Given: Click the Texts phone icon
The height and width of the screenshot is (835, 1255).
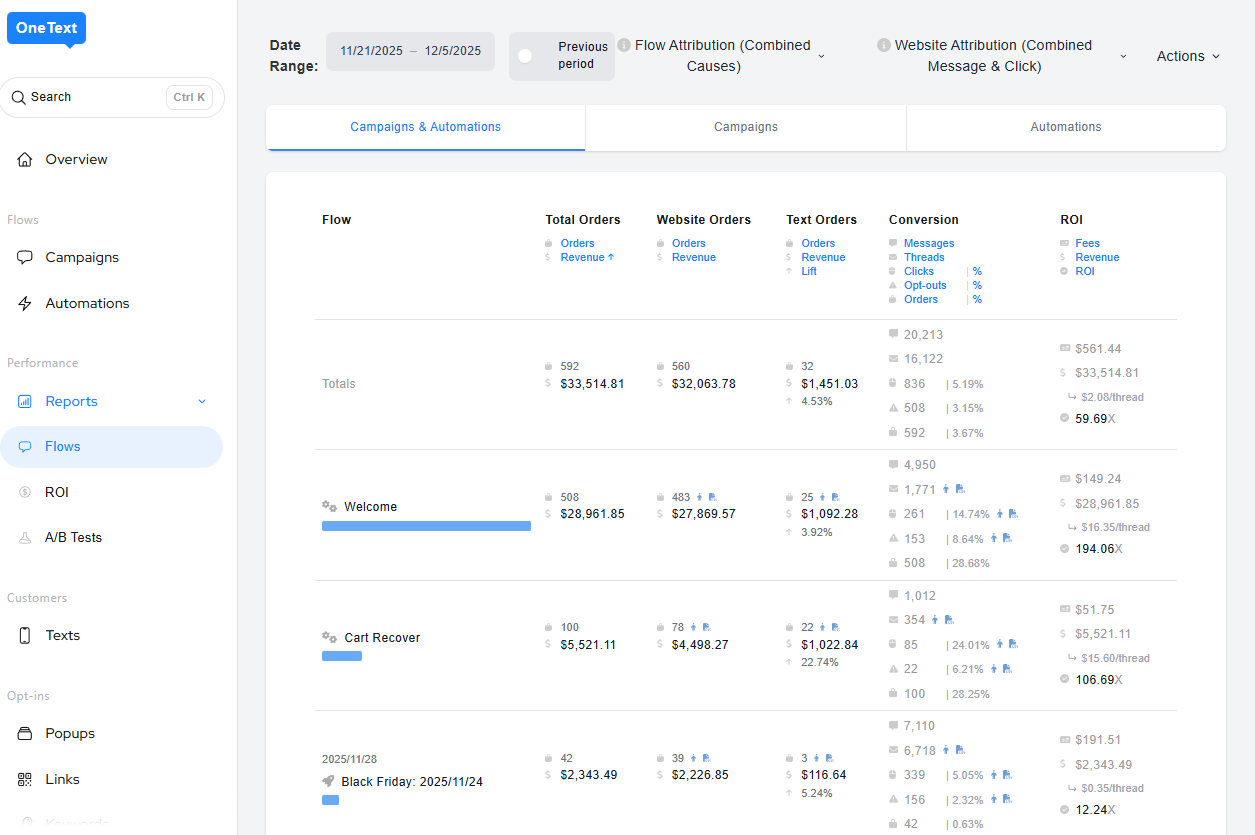Looking at the screenshot, I should pyautogui.click(x=25, y=636).
